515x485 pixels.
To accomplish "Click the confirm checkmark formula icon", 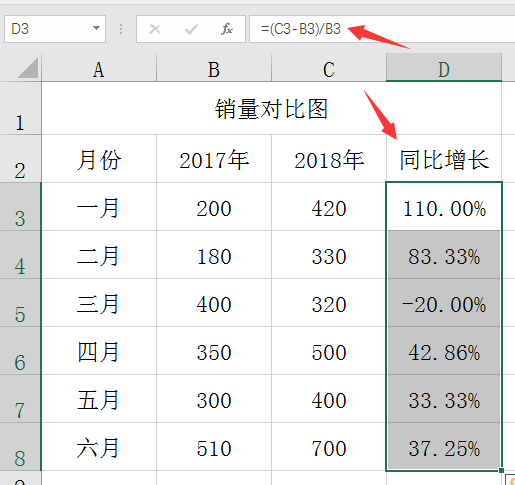I will [191, 29].
